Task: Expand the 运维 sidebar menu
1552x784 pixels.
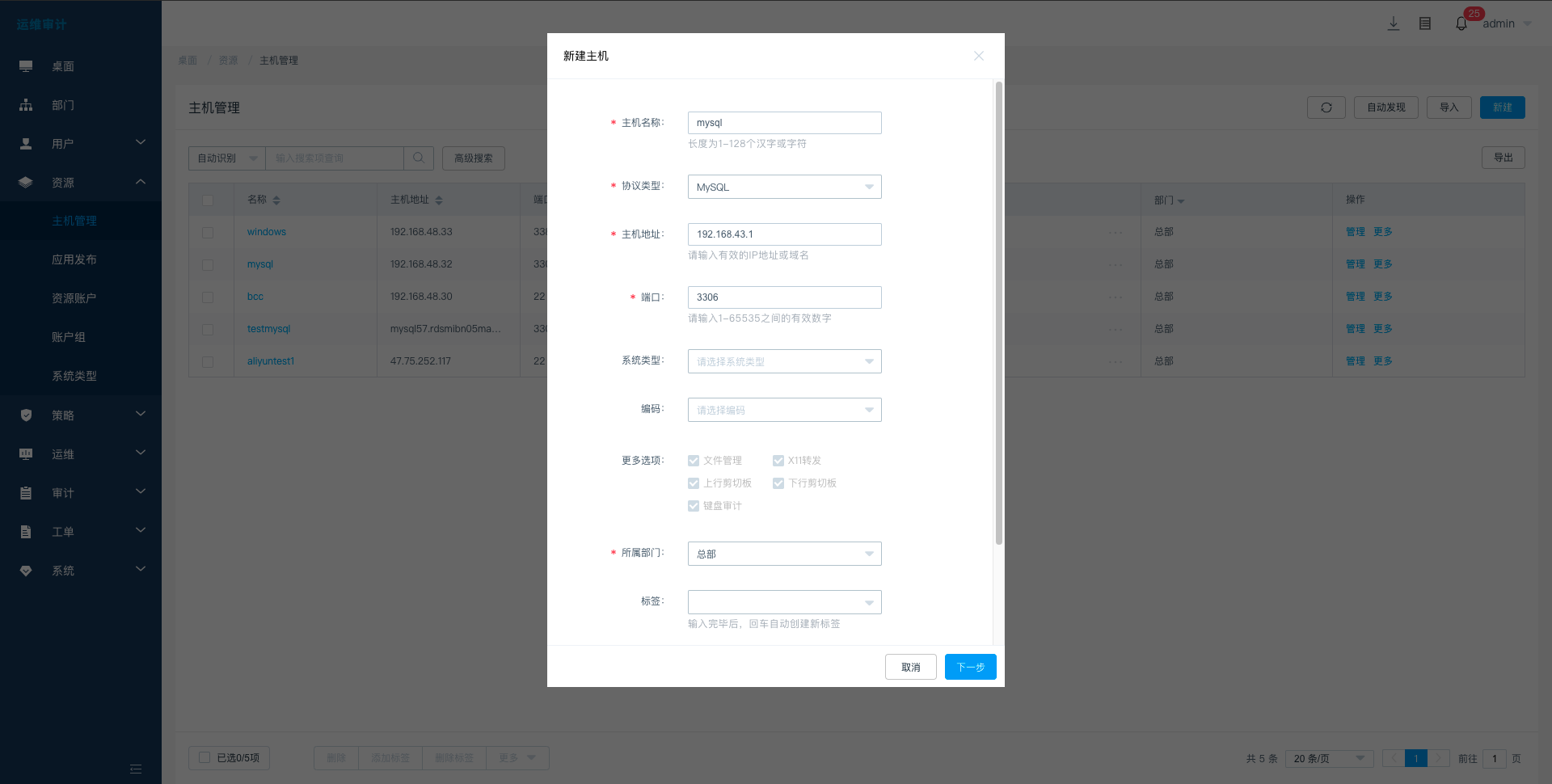Action: pyautogui.click(x=141, y=453)
